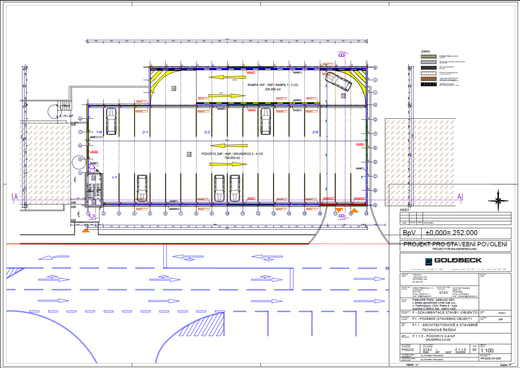Screen dimensions: 520x368
Task: Click the blue parking number 21
Action: [x=145, y=132]
